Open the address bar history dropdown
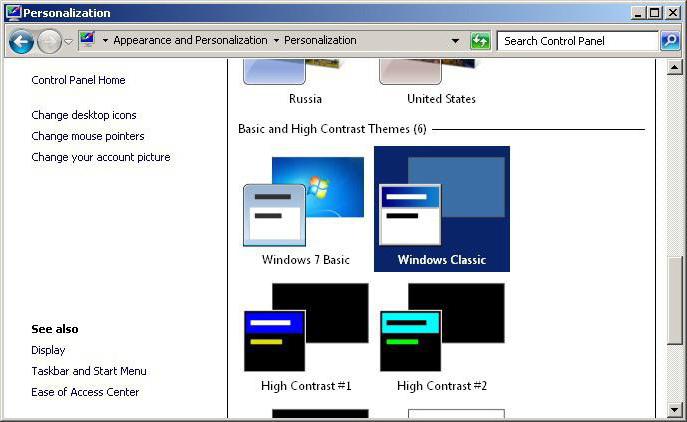The height and width of the screenshot is (422, 687). point(456,41)
